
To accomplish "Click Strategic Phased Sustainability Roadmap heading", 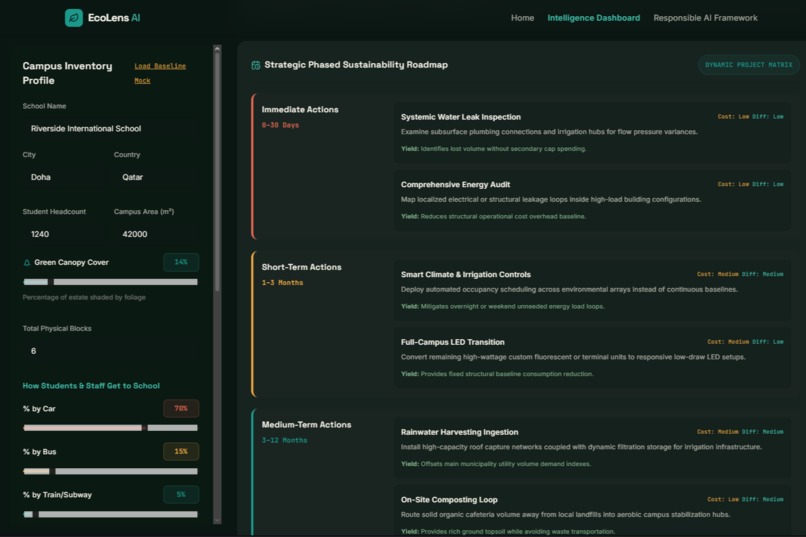I will (356, 65).
